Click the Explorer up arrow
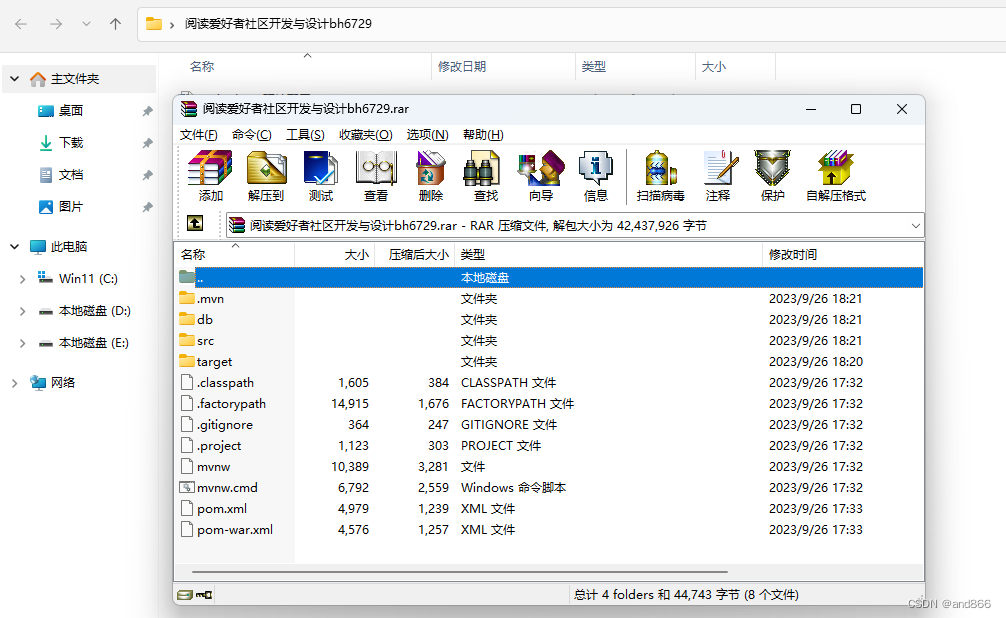1006x618 pixels. click(x=115, y=24)
